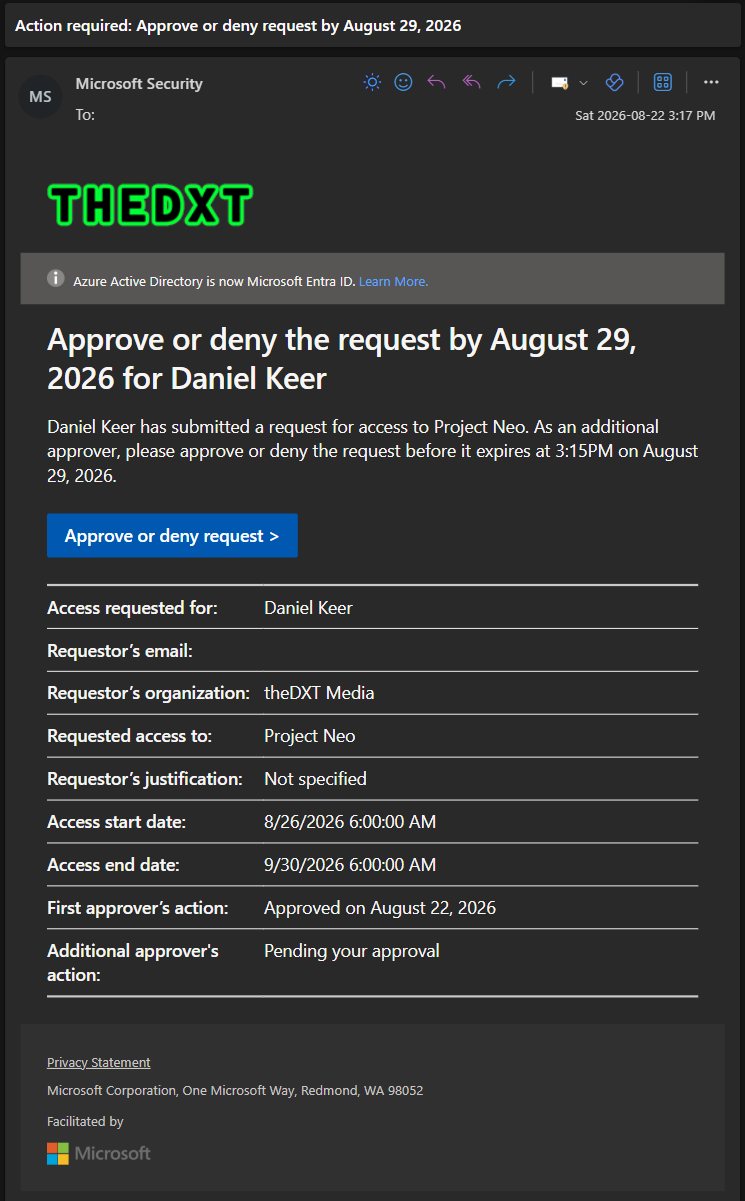745x1201 pixels.
Task: Open the more actions ellipsis menu
Action: coord(711,82)
